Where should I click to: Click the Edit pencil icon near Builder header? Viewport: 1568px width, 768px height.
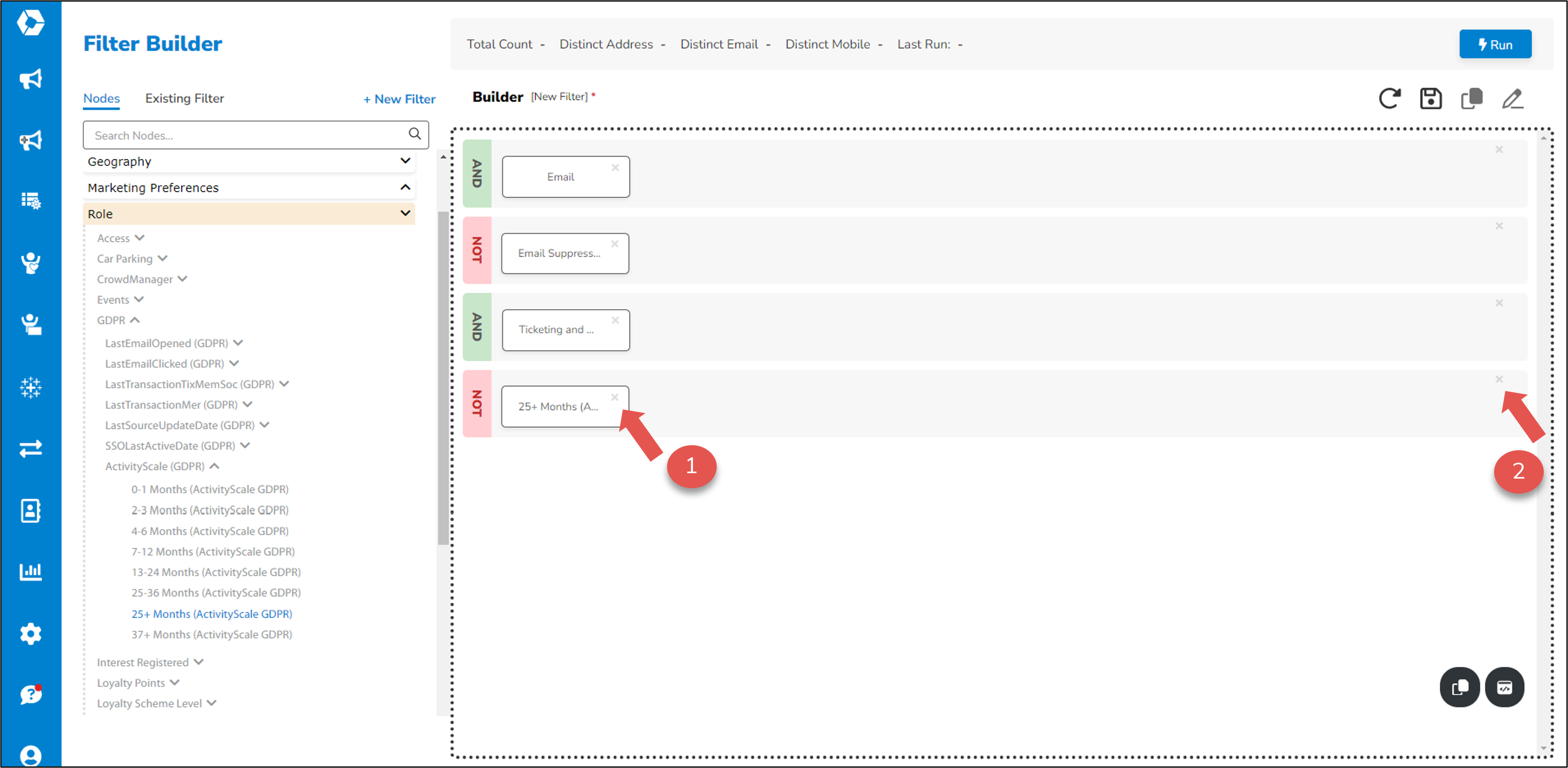(x=1513, y=99)
